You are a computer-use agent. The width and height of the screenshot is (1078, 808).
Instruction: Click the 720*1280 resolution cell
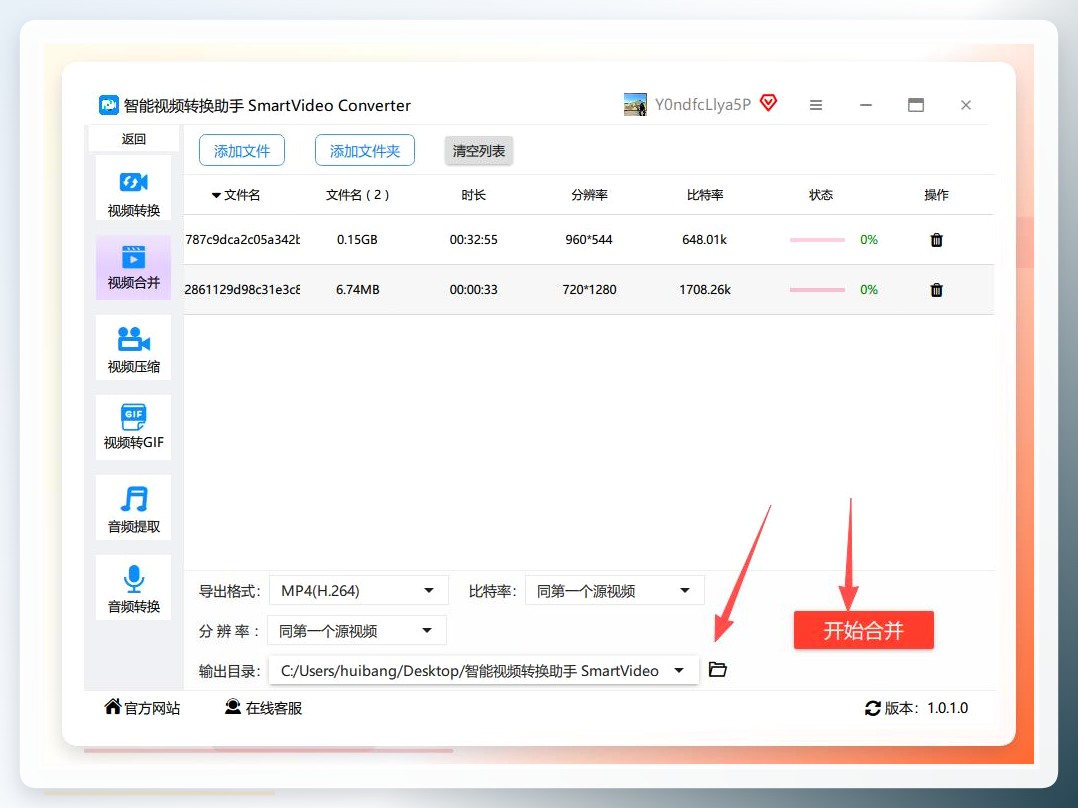pos(589,290)
